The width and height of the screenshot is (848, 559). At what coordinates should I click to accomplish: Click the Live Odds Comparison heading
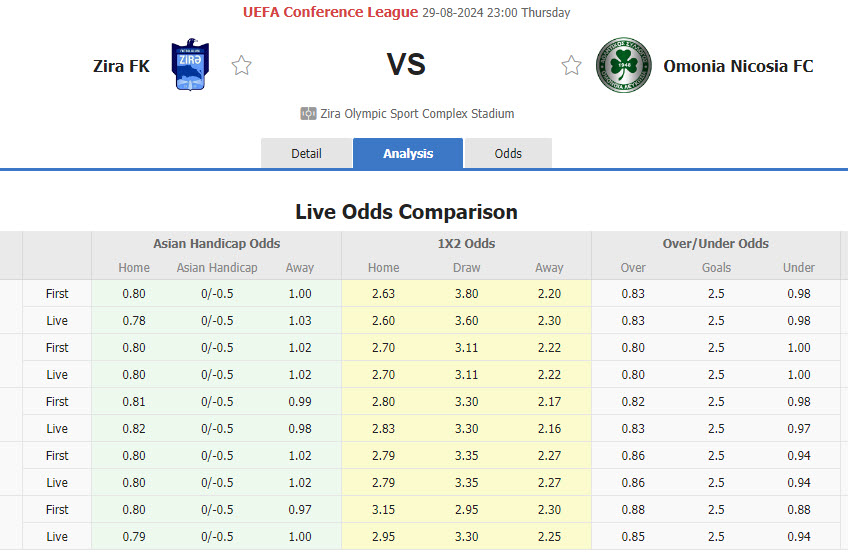pyautogui.click(x=407, y=211)
